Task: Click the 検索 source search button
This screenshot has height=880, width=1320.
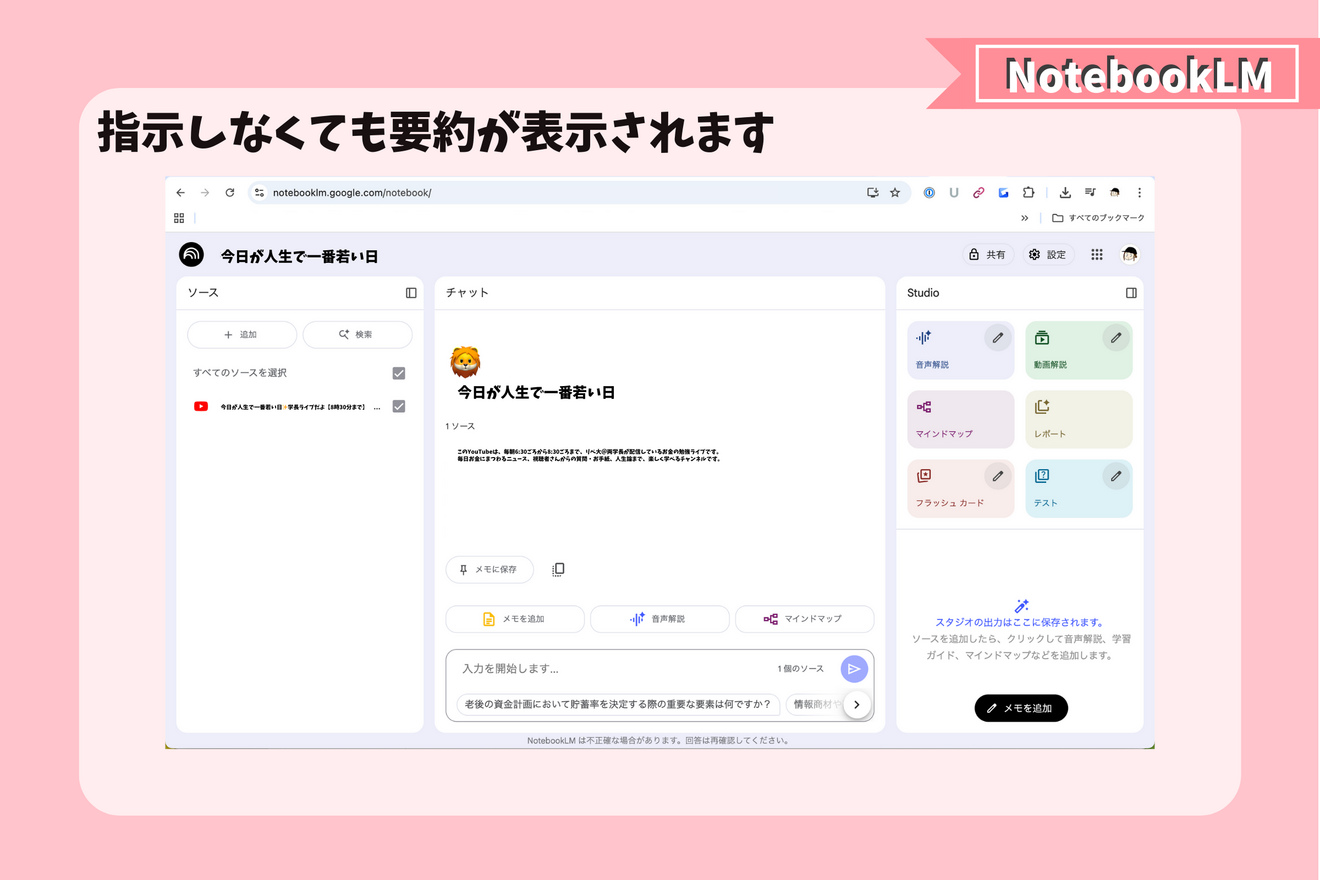Action: (357, 335)
